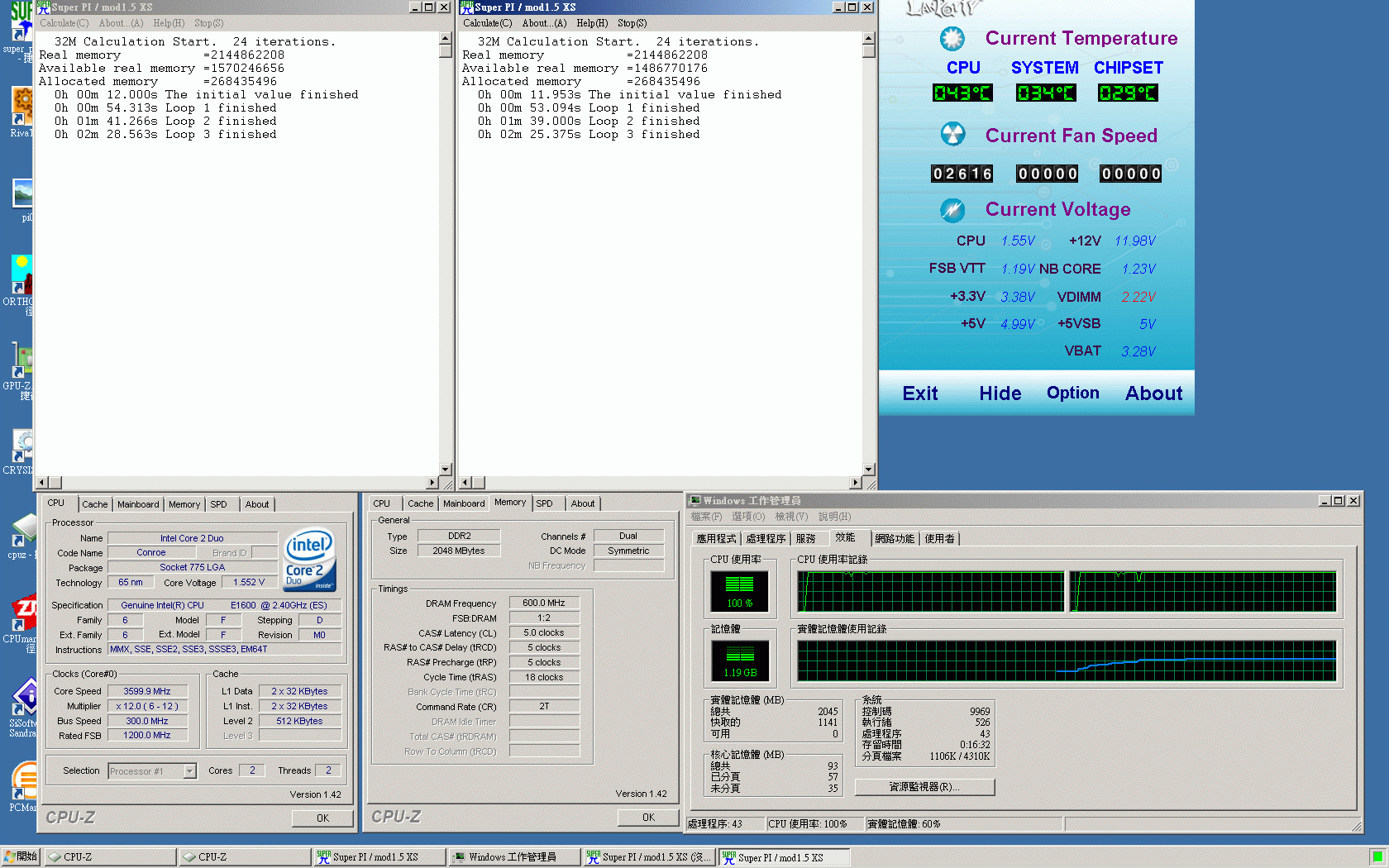The image size is (1389, 868).
Task: Open the ORTHOS desktop shortcut icon
Action: pyautogui.click(x=21, y=274)
